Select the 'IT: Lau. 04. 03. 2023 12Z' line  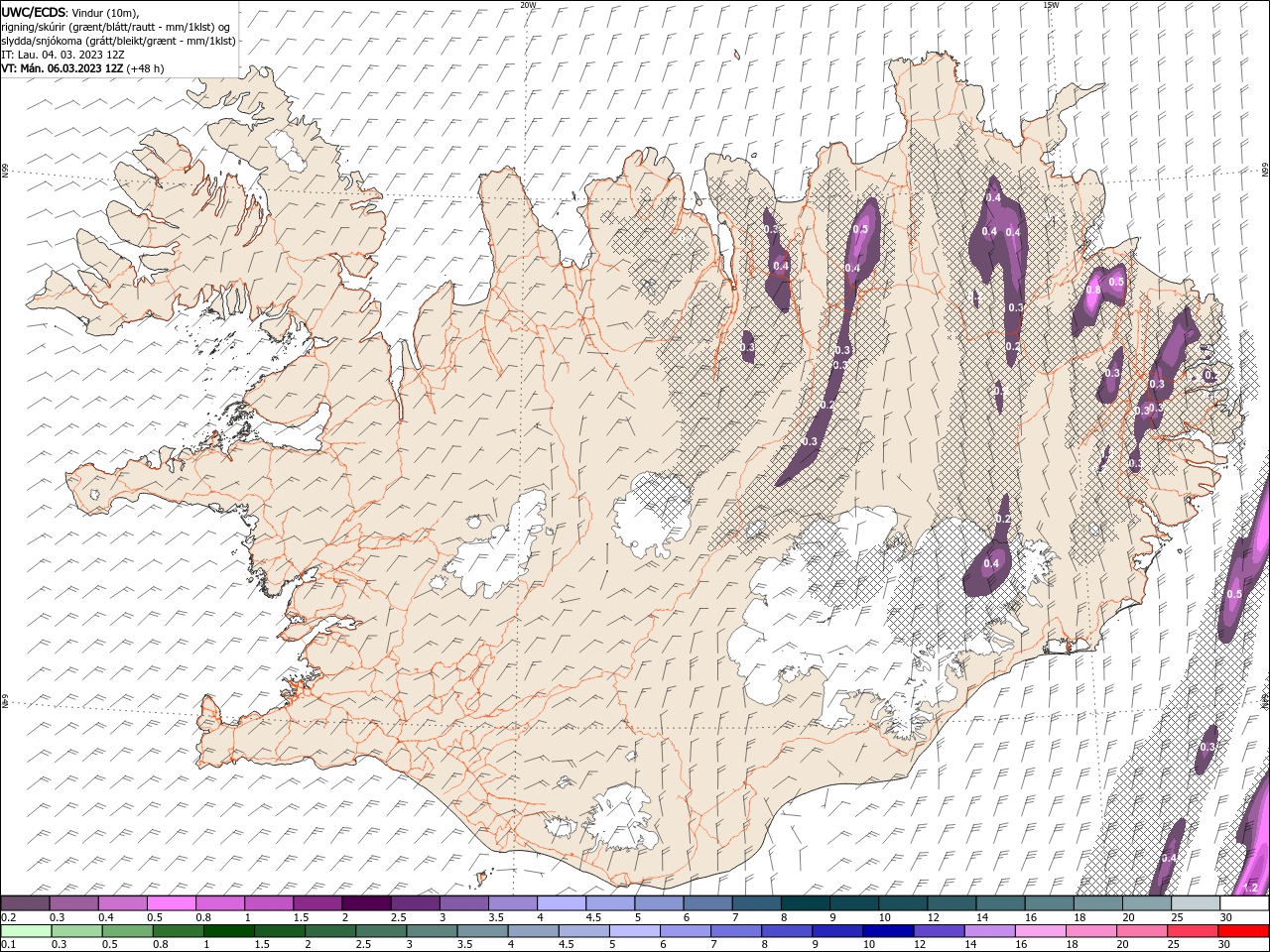pyautogui.click(x=63, y=55)
